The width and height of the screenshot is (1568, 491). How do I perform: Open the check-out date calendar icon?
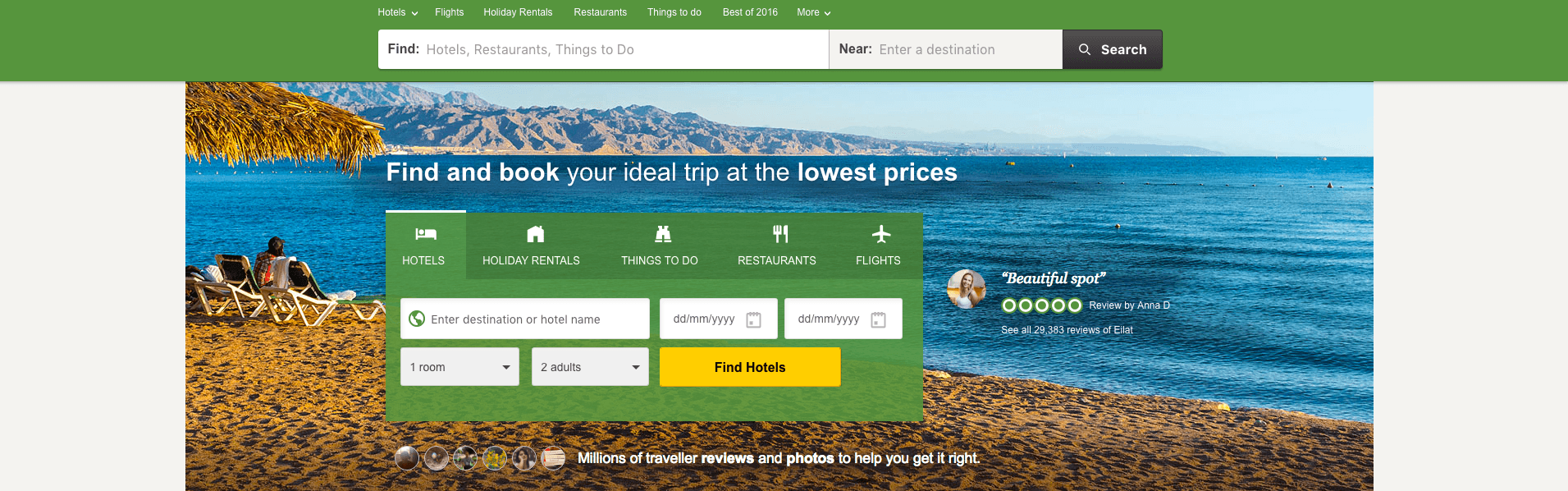coord(878,319)
